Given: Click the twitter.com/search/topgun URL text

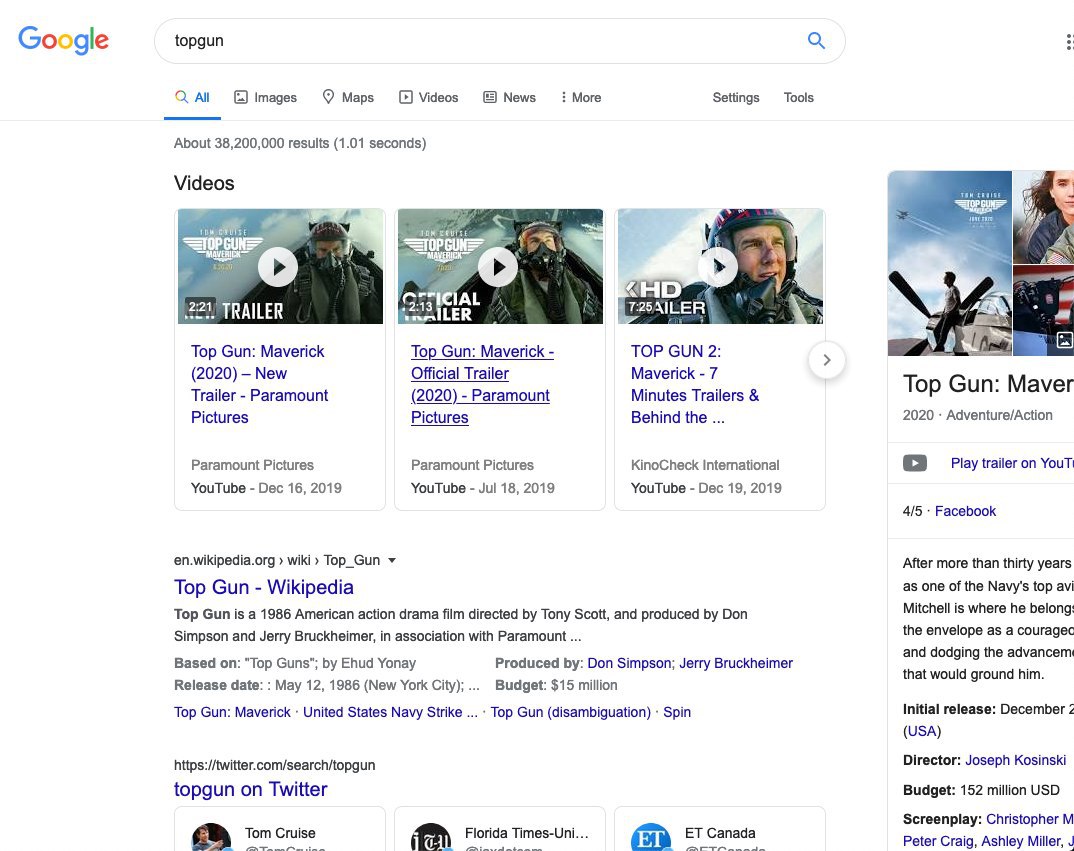Looking at the screenshot, I should point(275,765).
